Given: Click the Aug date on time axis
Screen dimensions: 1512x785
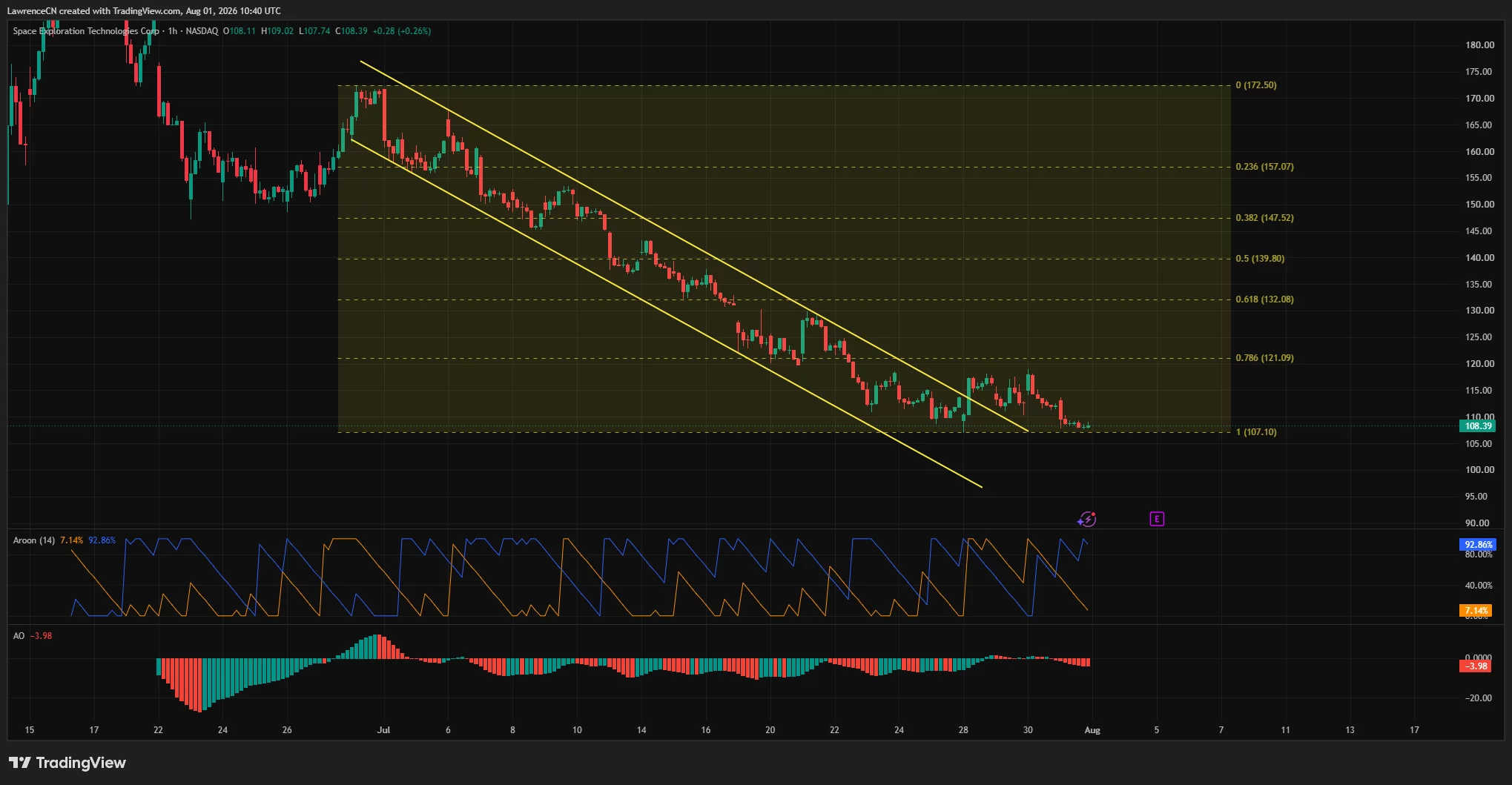Looking at the screenshot, I should pyautogui.click(x=1092, y=730).
